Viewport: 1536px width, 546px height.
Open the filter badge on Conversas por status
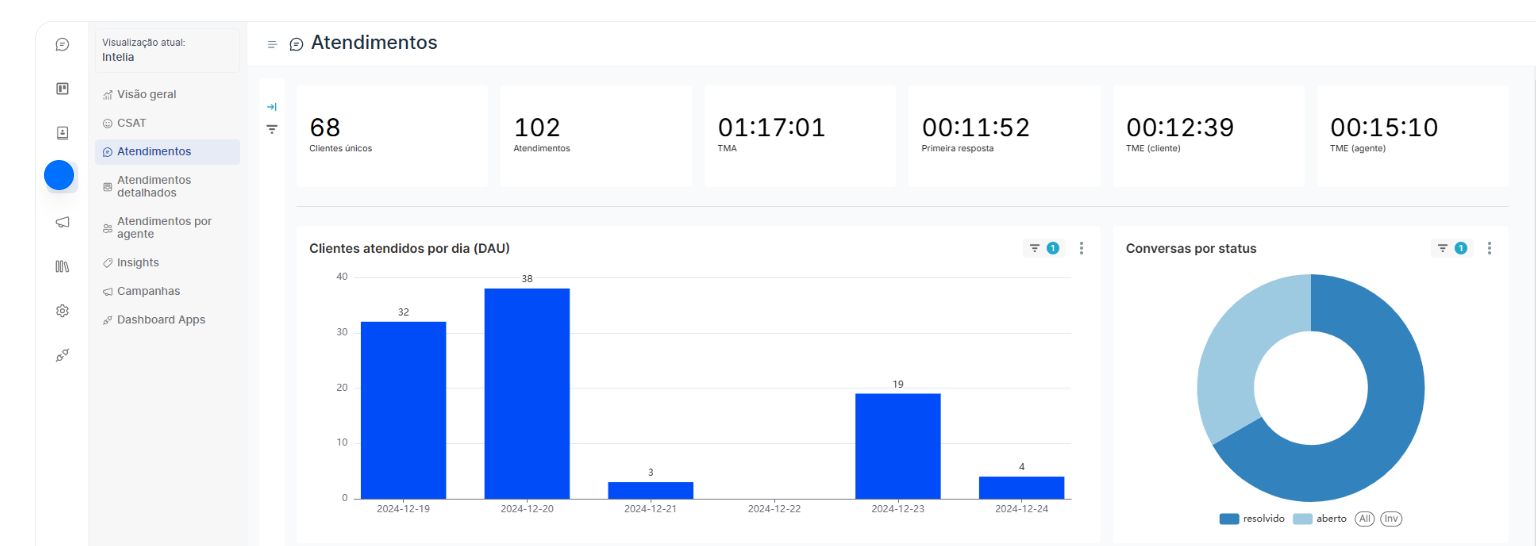click(1451, 248)
